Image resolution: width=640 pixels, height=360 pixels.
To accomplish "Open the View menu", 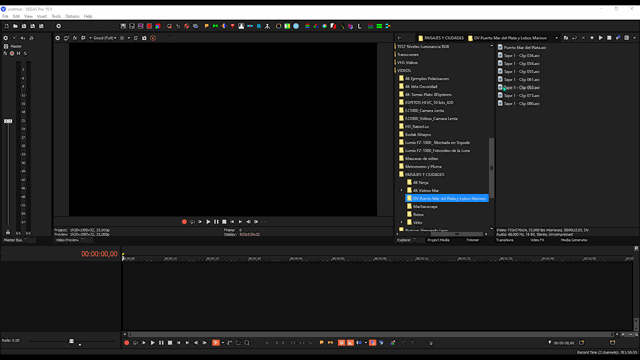I will pyautogui.click(x=28, y=16).
